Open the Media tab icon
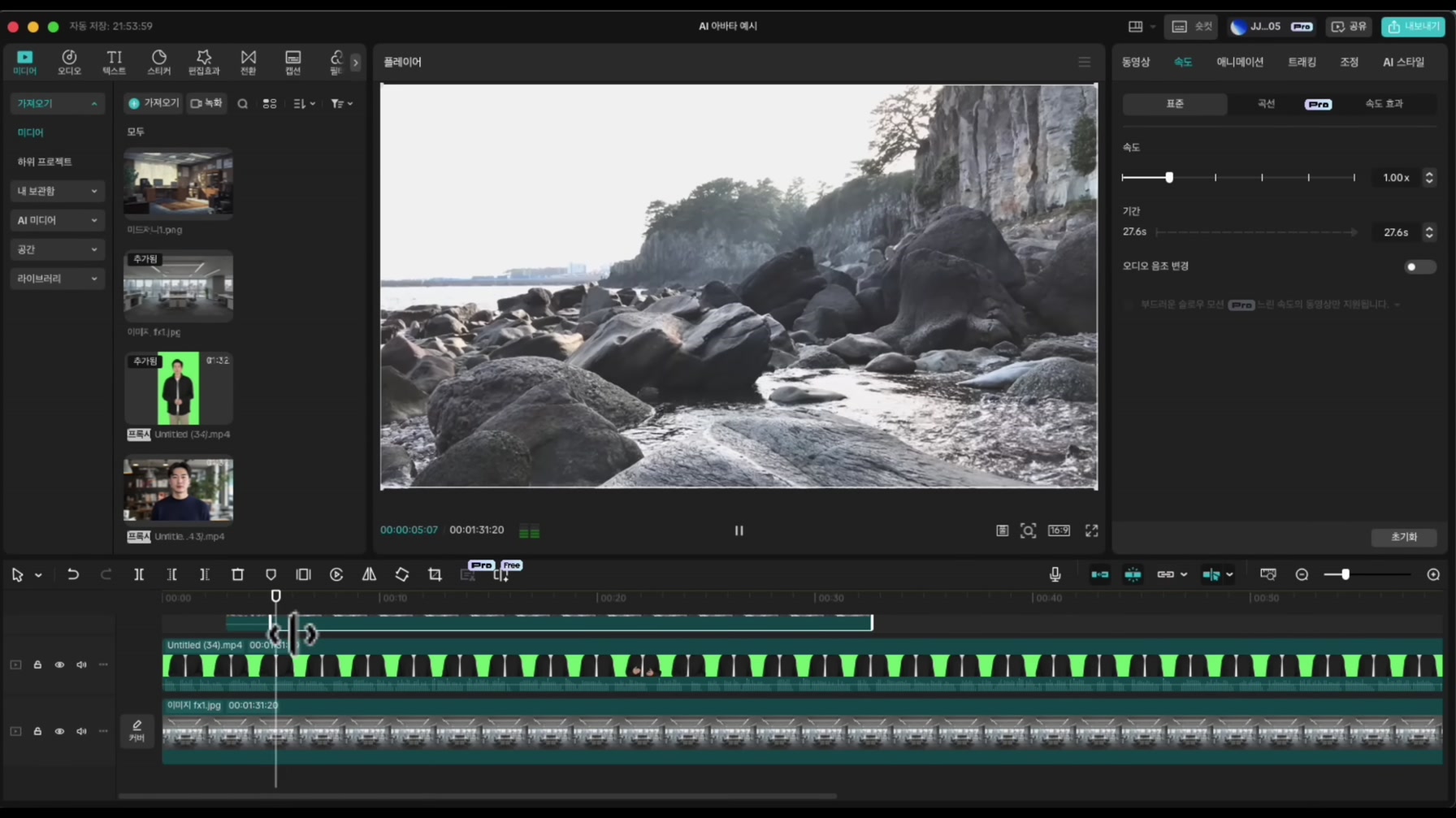The width and height of the screenshot is (1456, 818). [x=24, y=62]
